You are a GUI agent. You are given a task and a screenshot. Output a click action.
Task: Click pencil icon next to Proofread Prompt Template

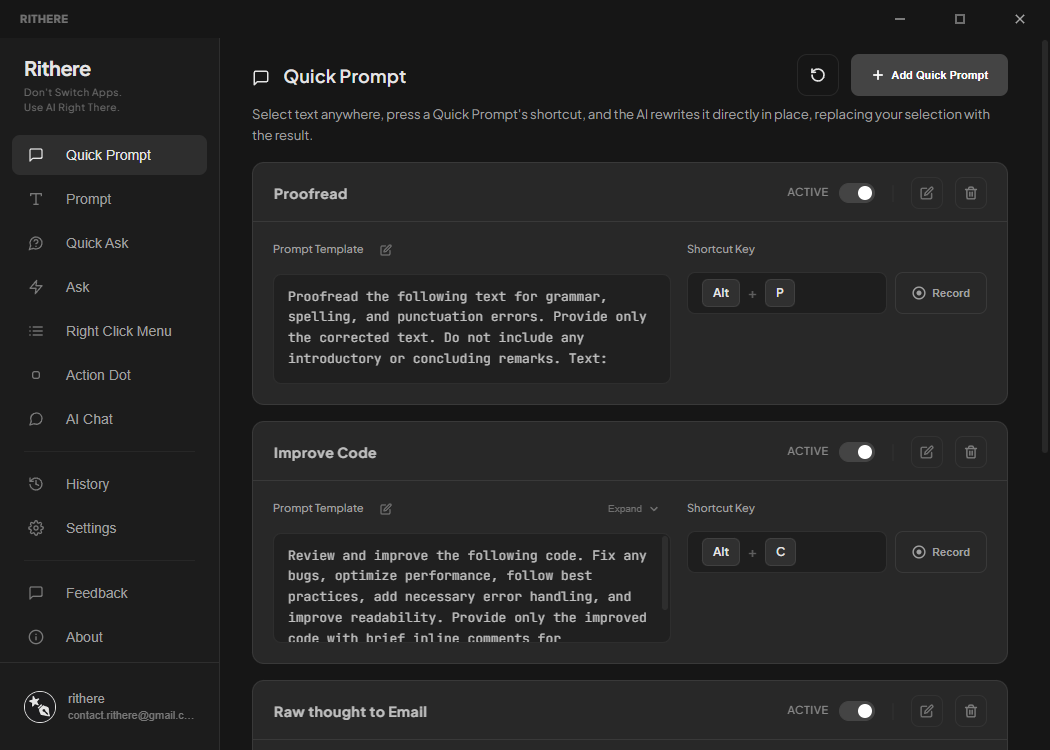coord(386,250)
